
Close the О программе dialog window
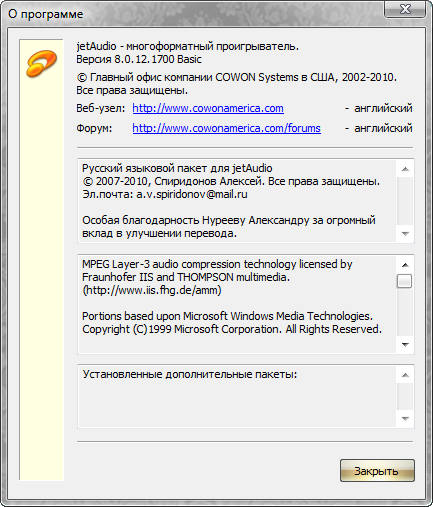click(405, 9)
